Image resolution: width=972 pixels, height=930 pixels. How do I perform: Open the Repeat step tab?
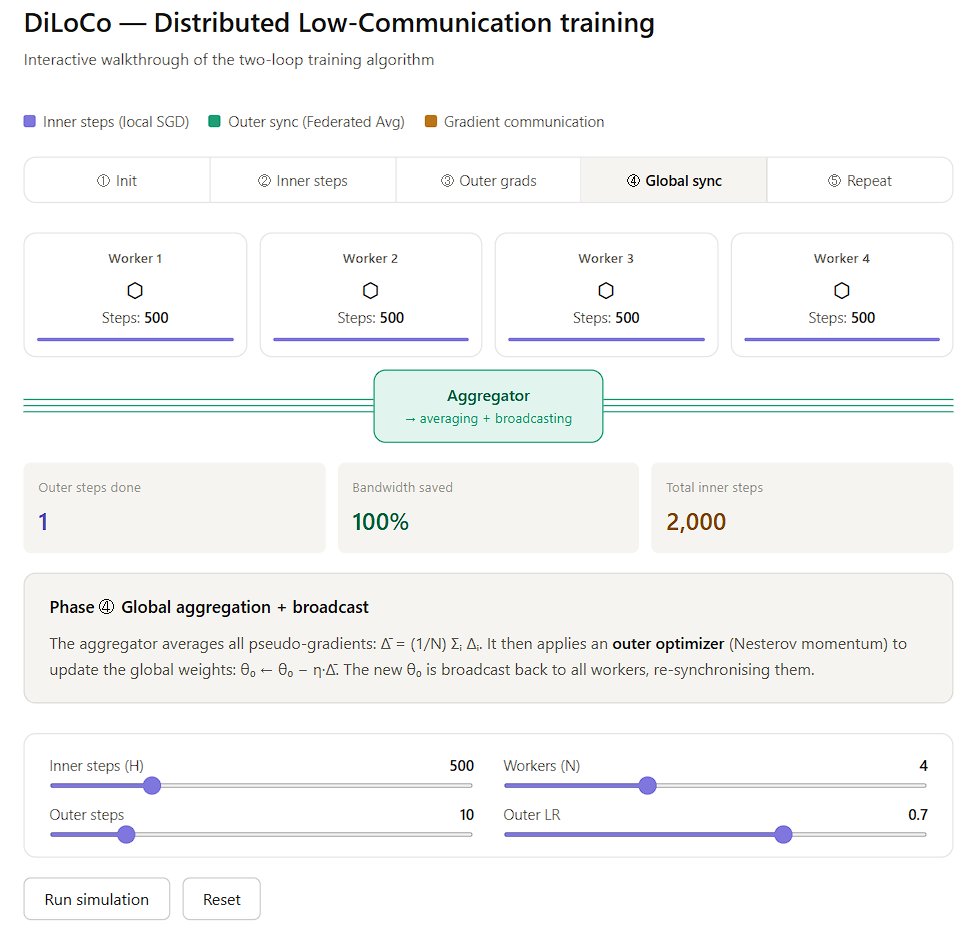[860, 180]
